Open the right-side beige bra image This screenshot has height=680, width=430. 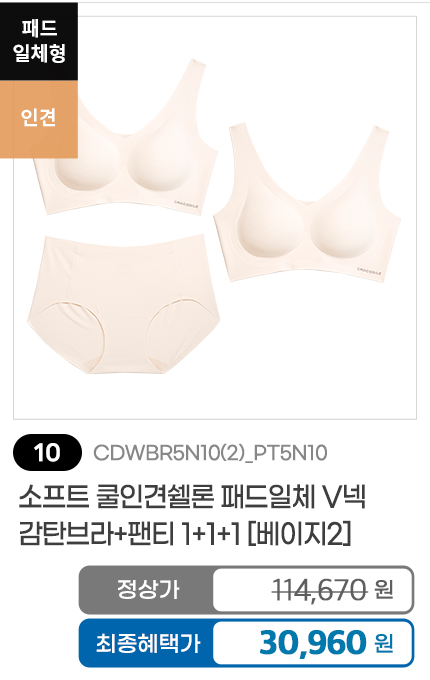[x=308, y=204]
